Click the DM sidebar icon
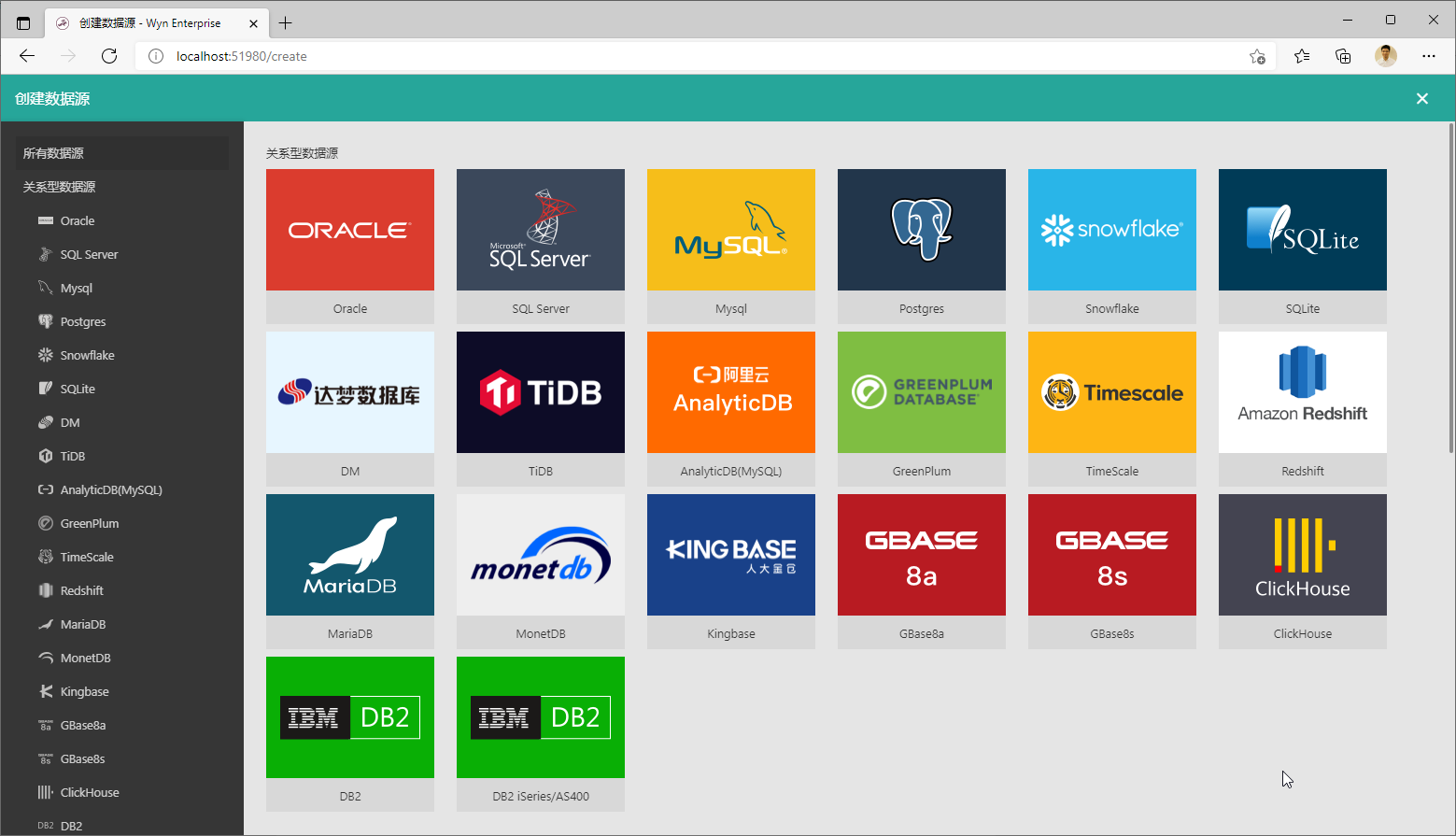This screenshot has width=1456, height=836. (x=46, y=422)
